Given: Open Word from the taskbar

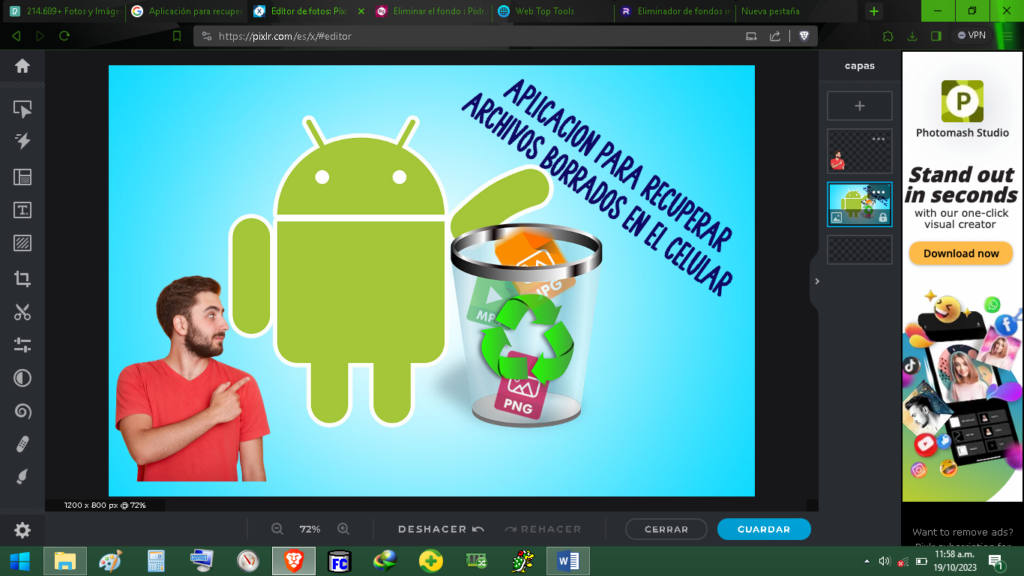Looking at the screenshot, I should pos(568,561).
